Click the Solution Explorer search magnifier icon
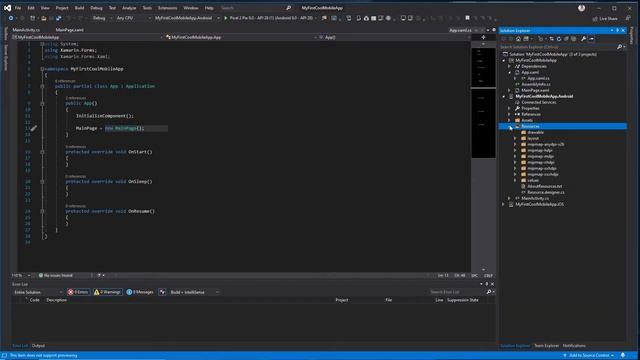Image resolution: width=640 pixels, height=360 pixels. [620, 47]
